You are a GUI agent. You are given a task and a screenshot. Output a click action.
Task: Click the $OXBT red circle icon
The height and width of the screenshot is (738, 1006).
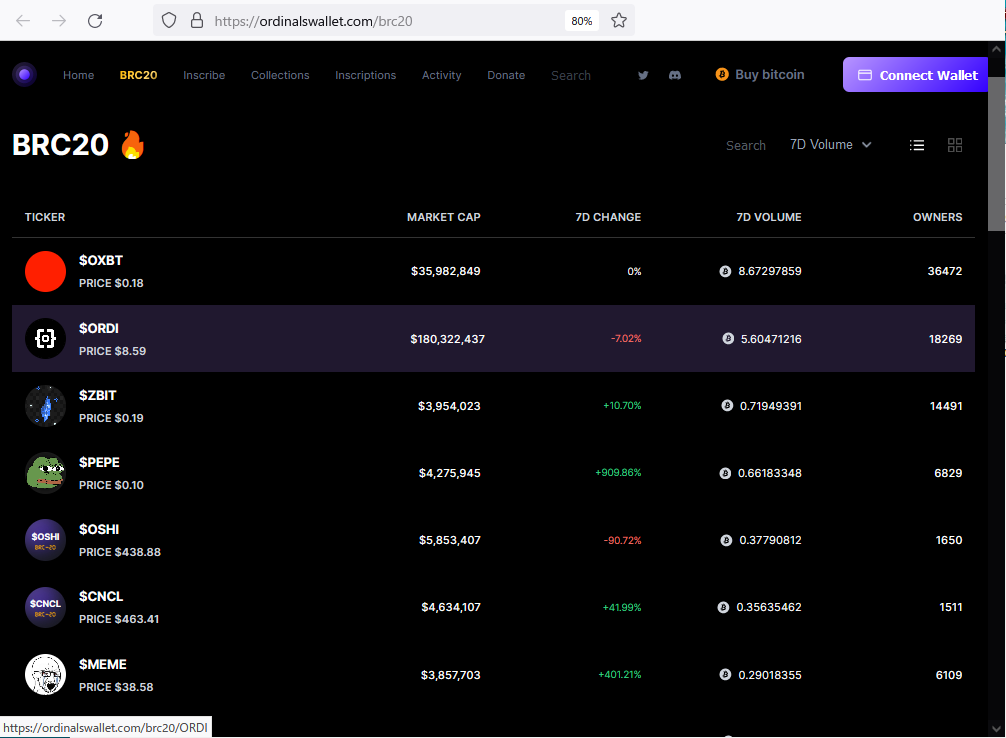click(x=45, y=272)
